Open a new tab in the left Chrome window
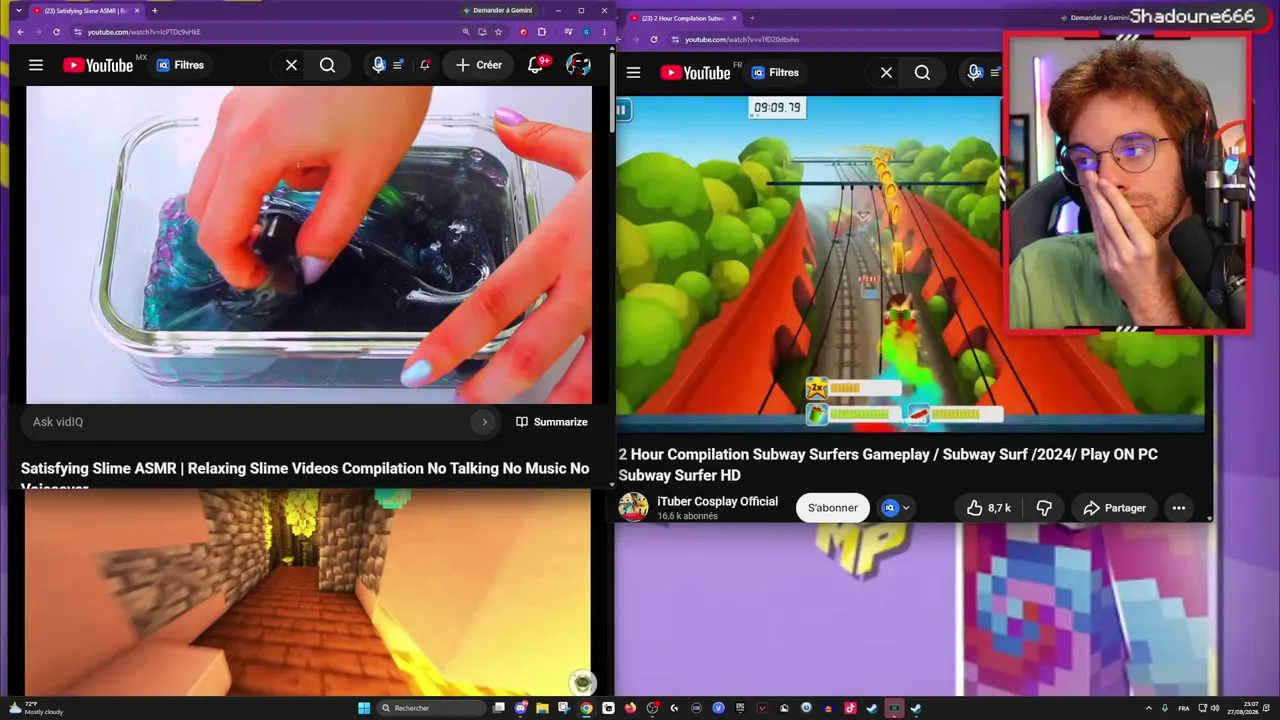 [x=154, y=10]
